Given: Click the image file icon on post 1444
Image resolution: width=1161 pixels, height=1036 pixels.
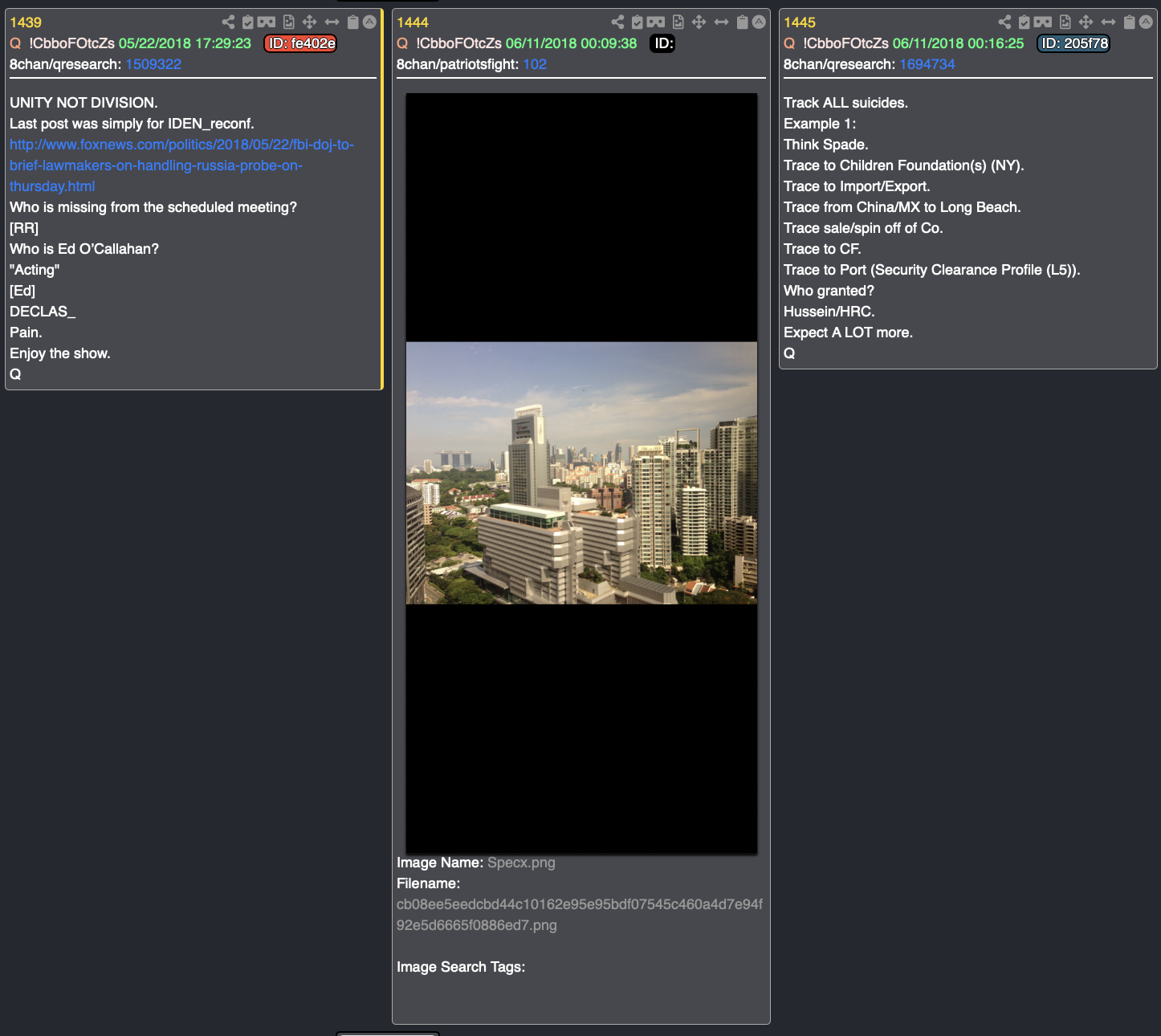Looking at the screenshot, I should click(678, 22).
